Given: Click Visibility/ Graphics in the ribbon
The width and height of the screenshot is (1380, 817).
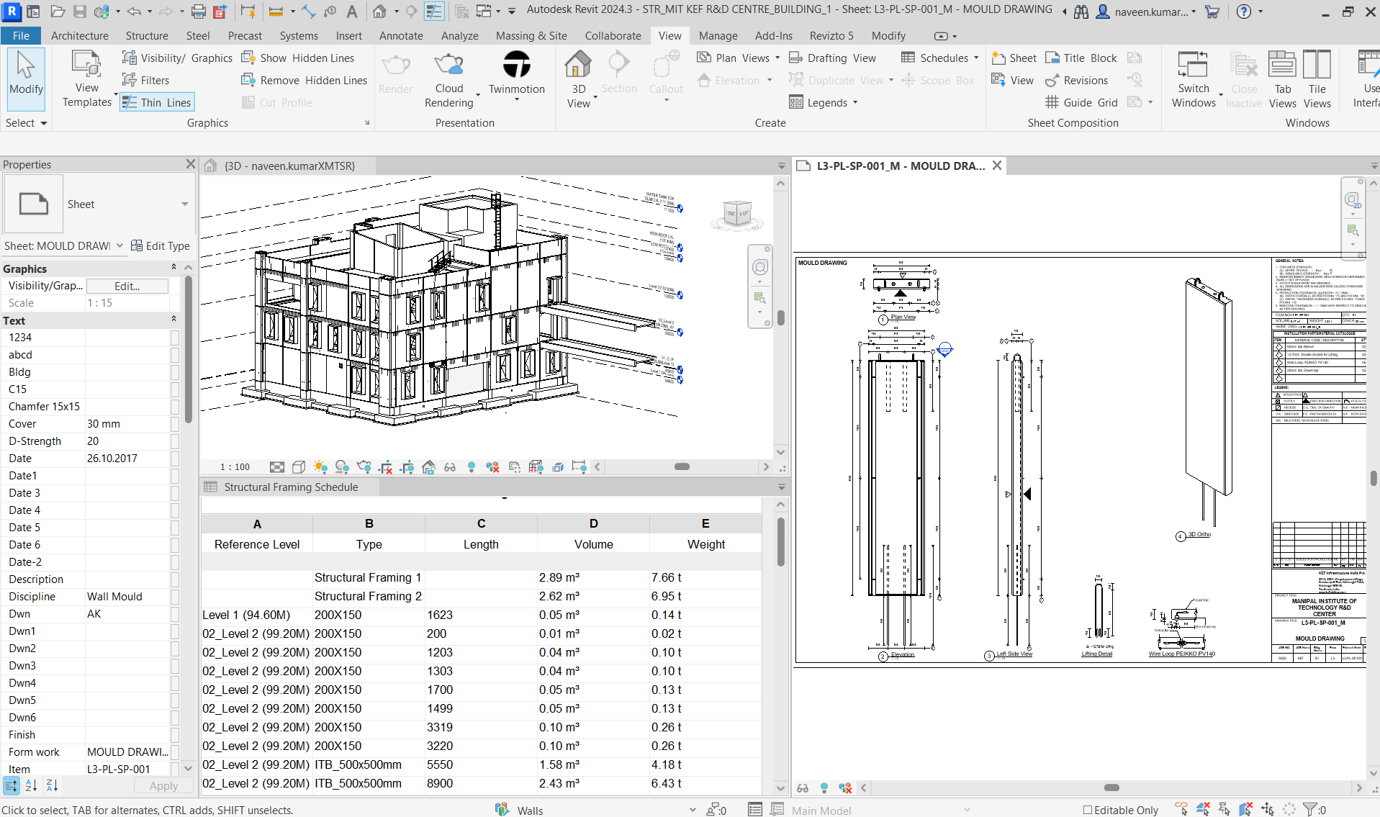Looking at the screenshot, I should (177, 58).
